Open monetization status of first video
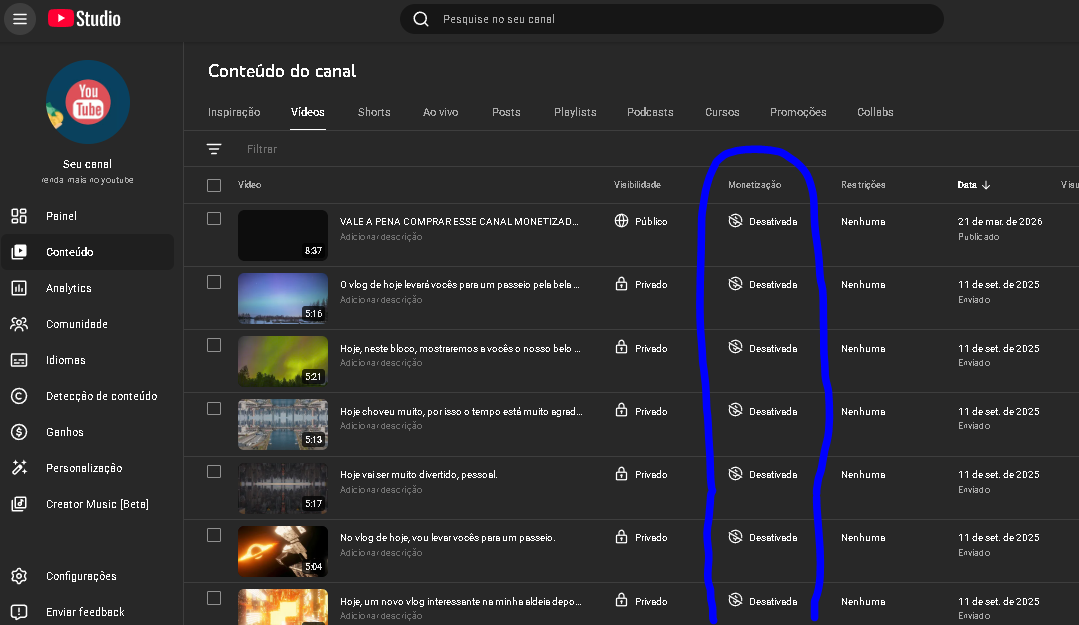Viewport: 1079px width, 625px height. coord(763,221)
